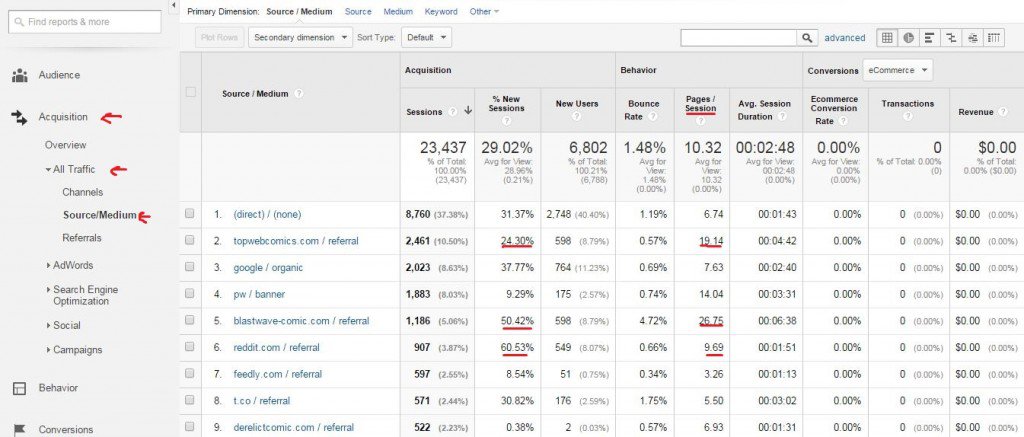Viewport: 1024px width, 437px height.
Task: Click the search magnifier button
Action: [807, 38]
